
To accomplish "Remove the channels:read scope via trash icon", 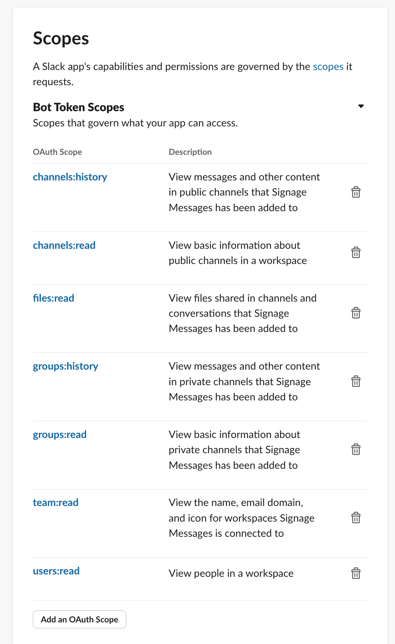I will [356, 252].
